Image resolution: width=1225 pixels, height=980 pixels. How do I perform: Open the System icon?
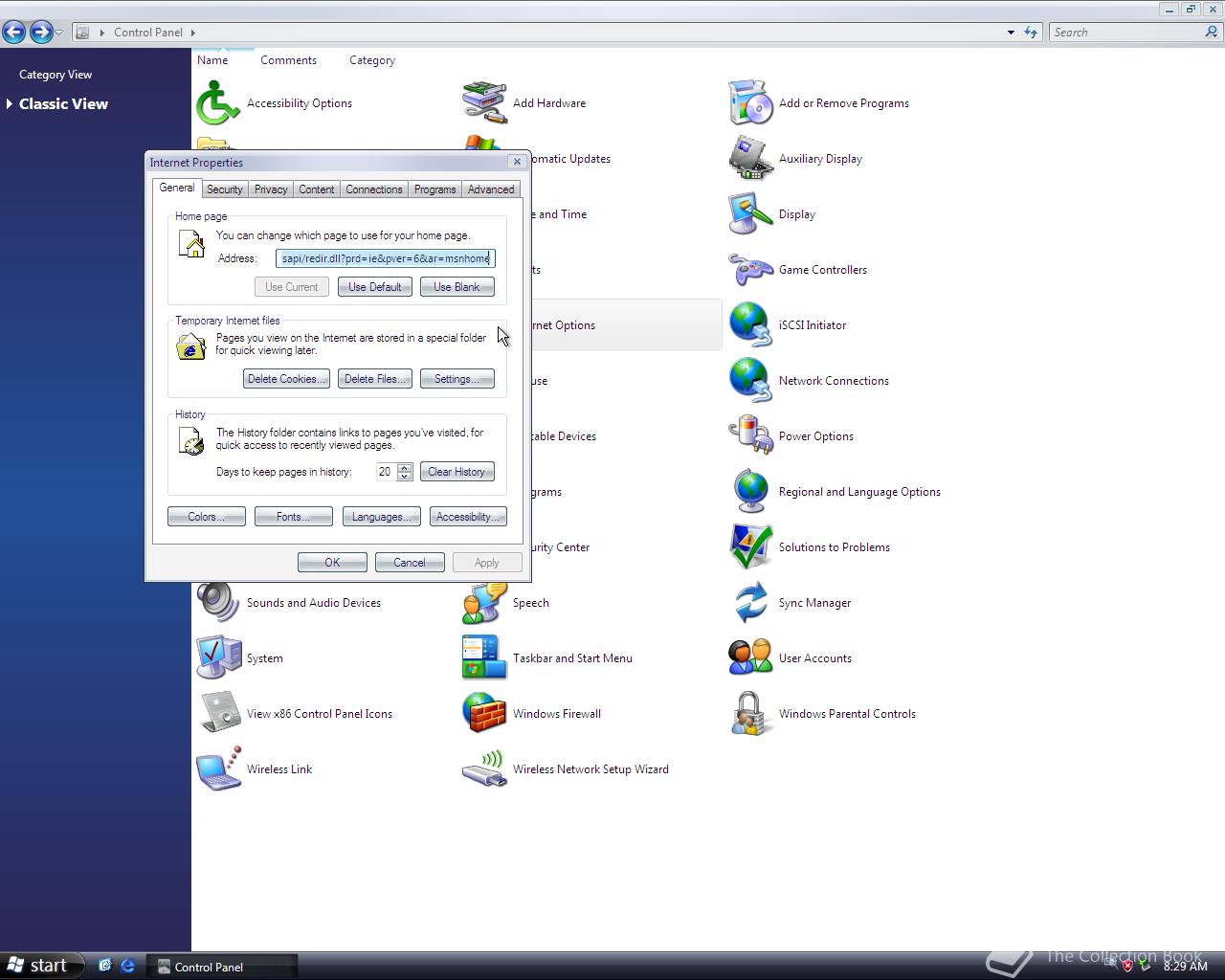pyautogui.click(x=218, y=658)
